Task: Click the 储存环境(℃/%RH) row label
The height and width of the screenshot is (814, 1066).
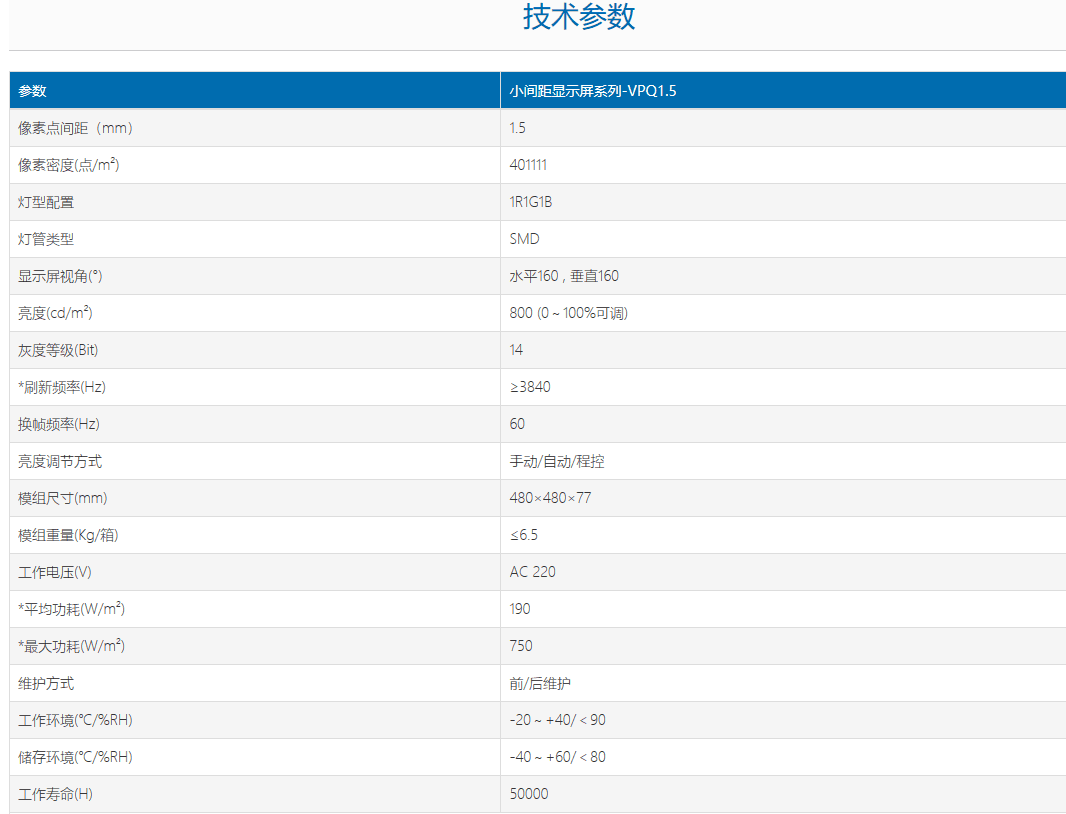Action: click(x=75, y=757)
